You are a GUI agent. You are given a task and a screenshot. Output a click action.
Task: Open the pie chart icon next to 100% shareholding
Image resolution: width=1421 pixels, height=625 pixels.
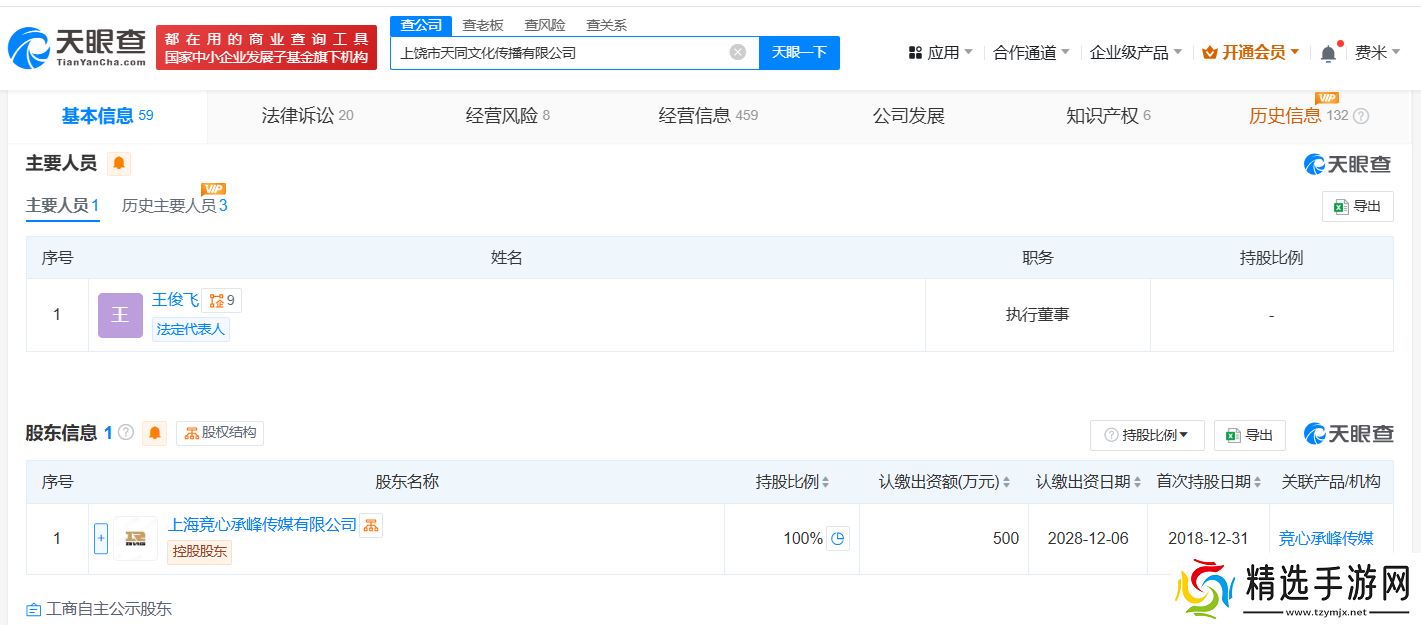pyautogui.click(x=838, y=538)
